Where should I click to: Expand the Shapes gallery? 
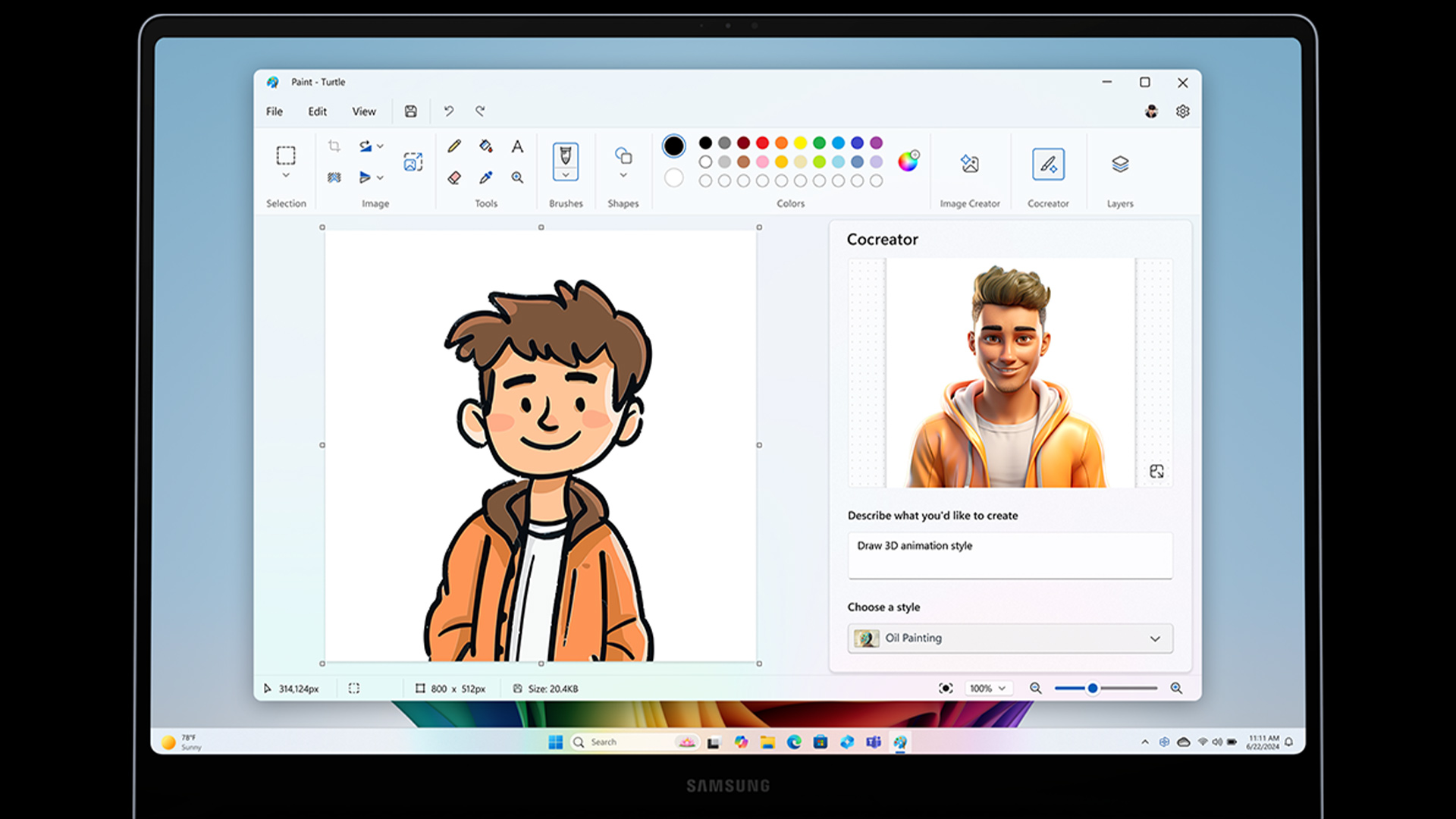point(623,176)
